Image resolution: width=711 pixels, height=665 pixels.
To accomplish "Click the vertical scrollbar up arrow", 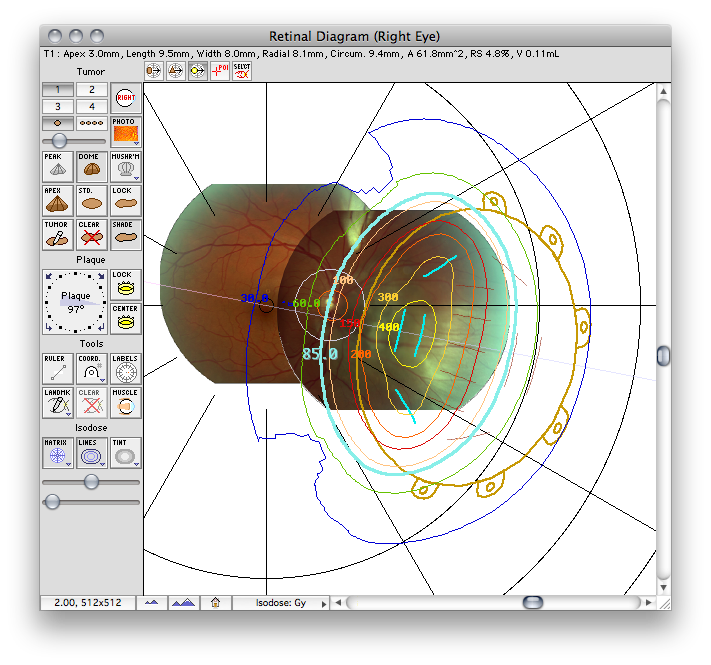I will [x=663, y=91].
